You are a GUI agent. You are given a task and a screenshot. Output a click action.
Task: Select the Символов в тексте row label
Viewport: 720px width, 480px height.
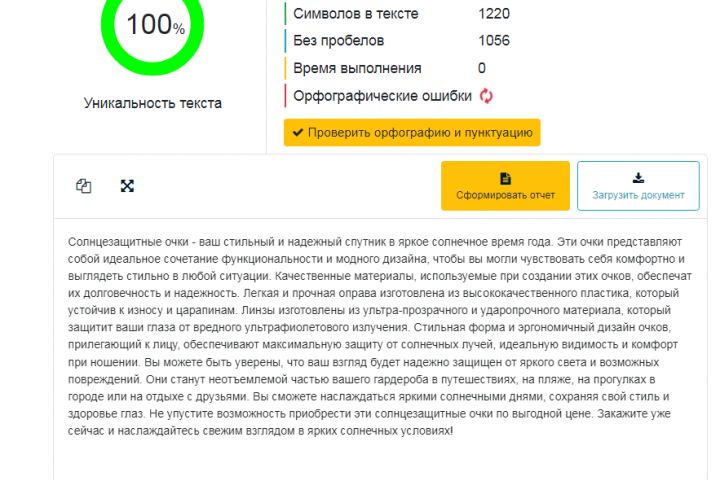(356, 14)
